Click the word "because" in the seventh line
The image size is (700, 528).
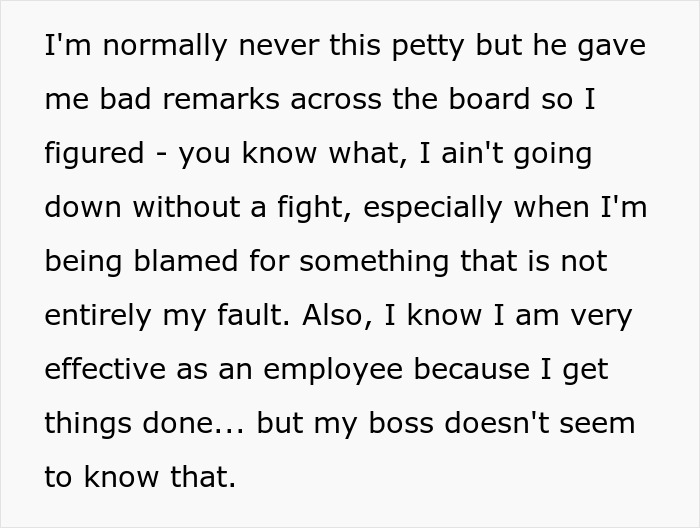tap(472, 369)
